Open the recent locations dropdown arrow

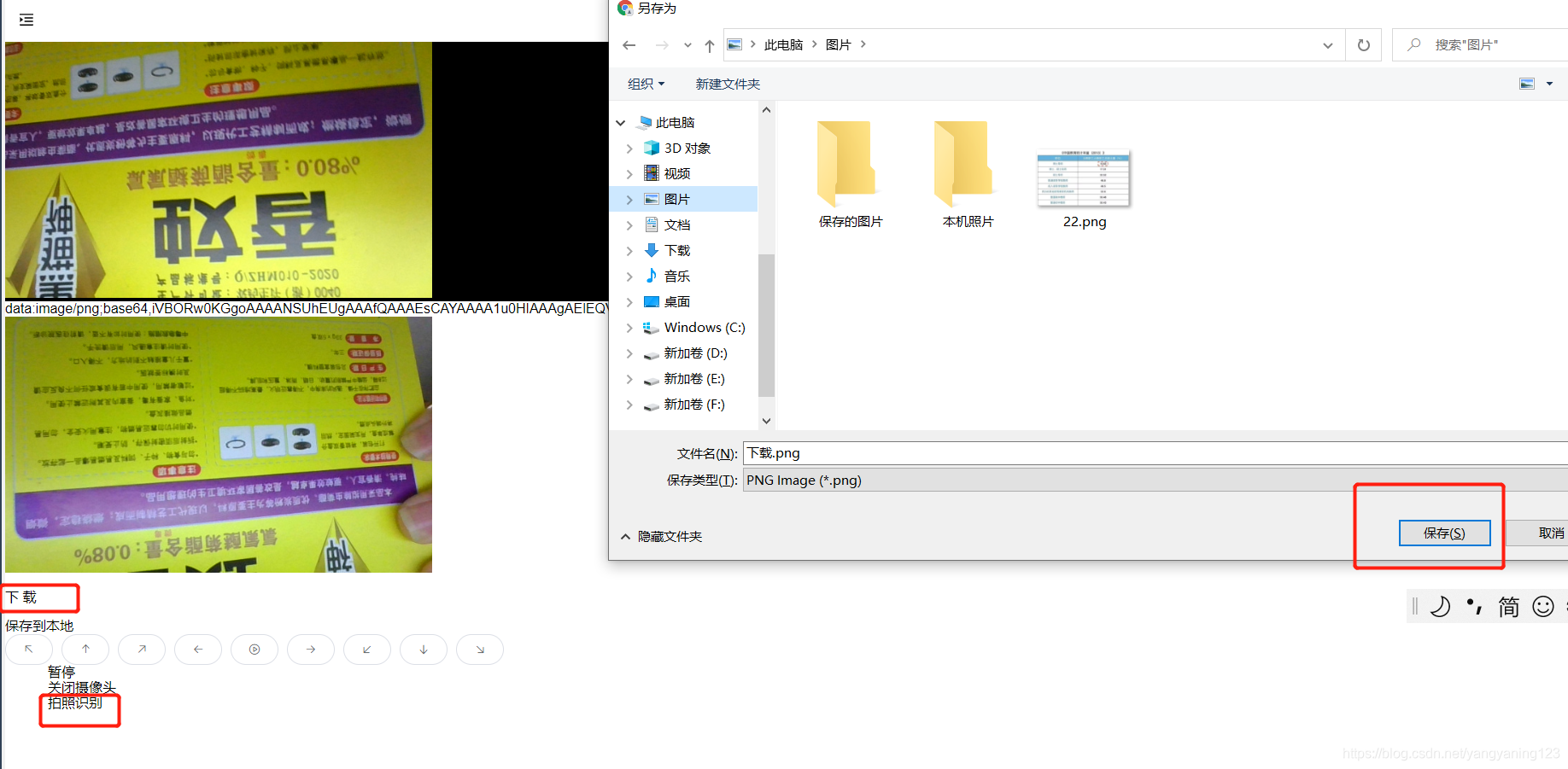[x=687, y=45]
